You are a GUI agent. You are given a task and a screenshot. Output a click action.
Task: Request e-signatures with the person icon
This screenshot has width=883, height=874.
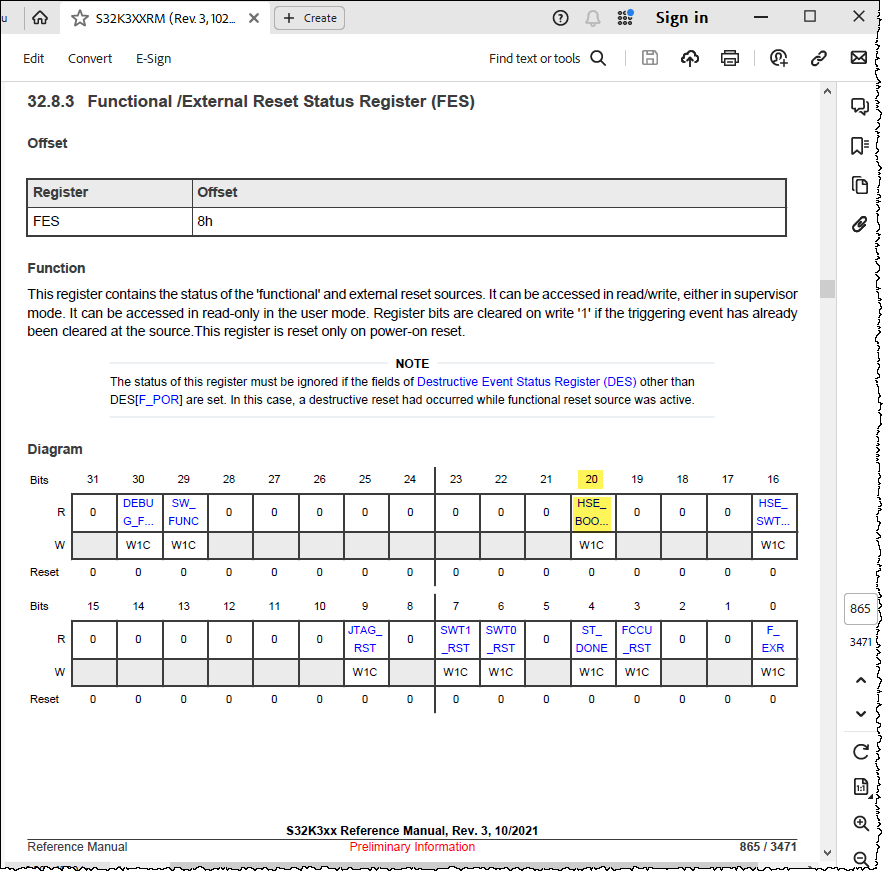pyautogui.click(x=779, y=58)
